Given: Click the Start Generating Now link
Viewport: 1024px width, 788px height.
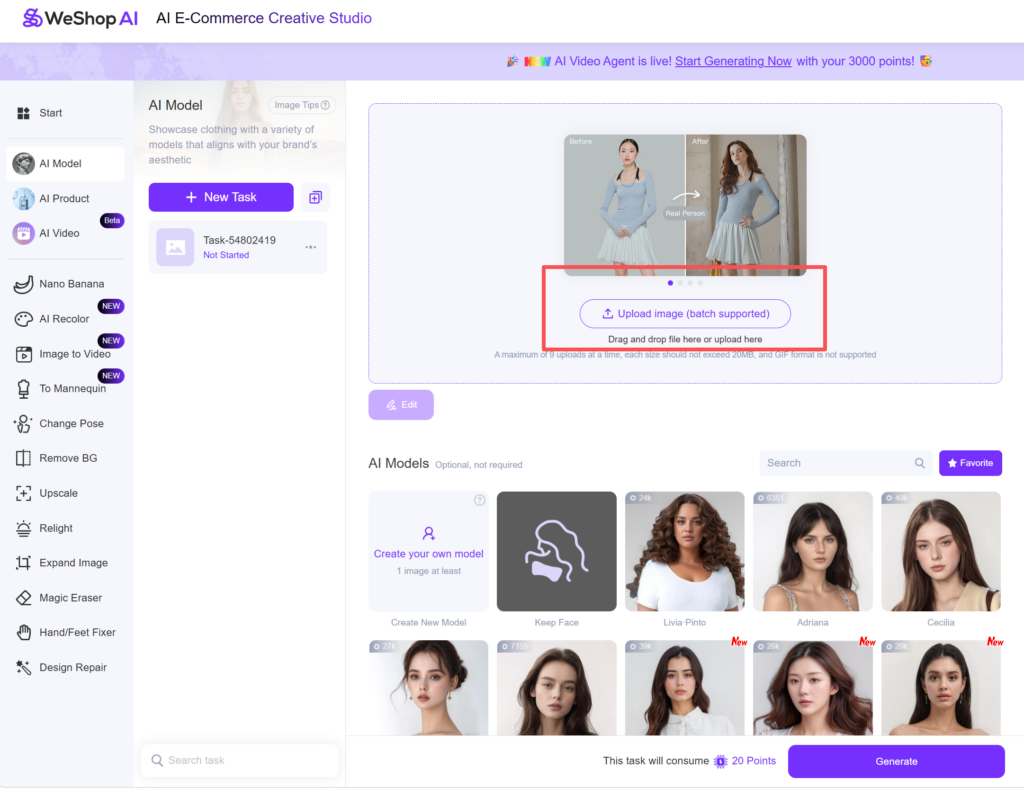Looking at the screenshot, I should tap(733, 61).
